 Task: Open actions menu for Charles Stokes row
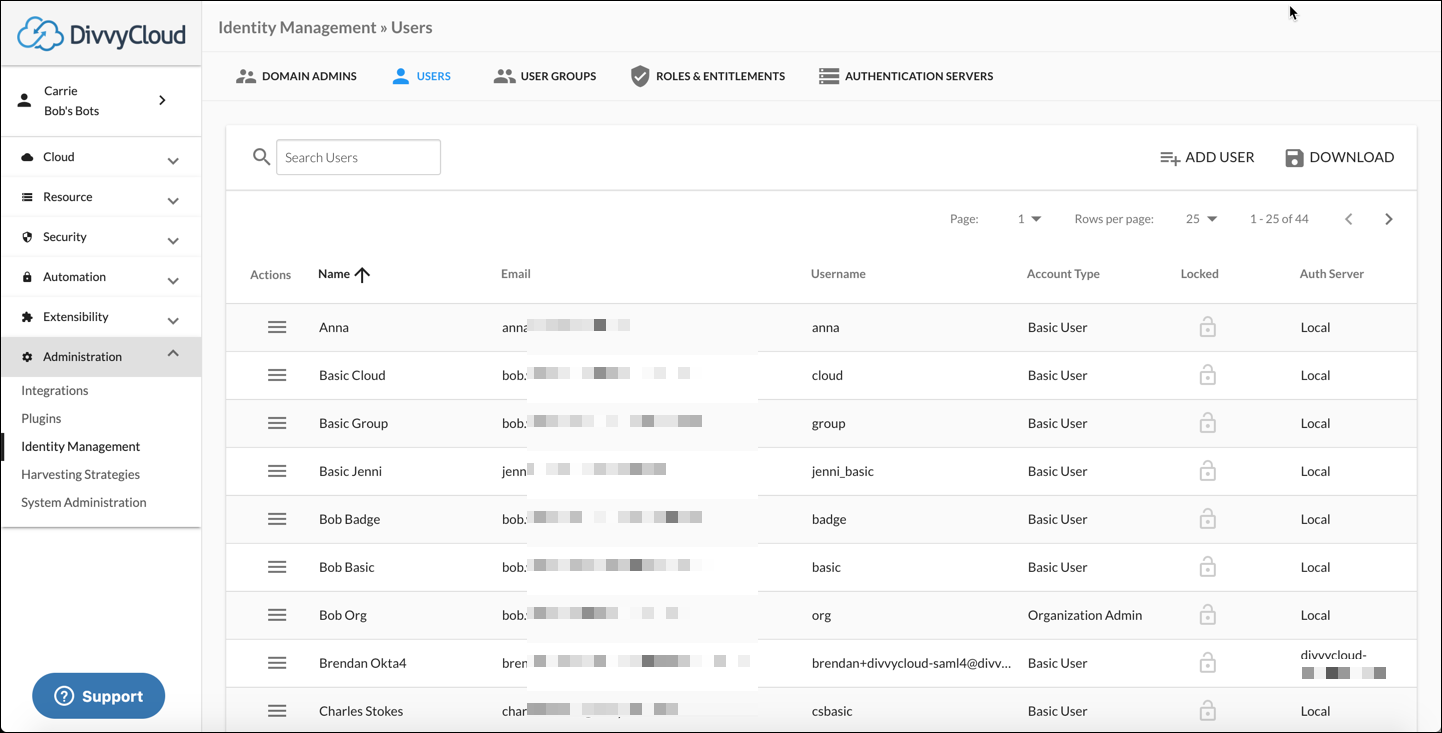click(277, 711)
